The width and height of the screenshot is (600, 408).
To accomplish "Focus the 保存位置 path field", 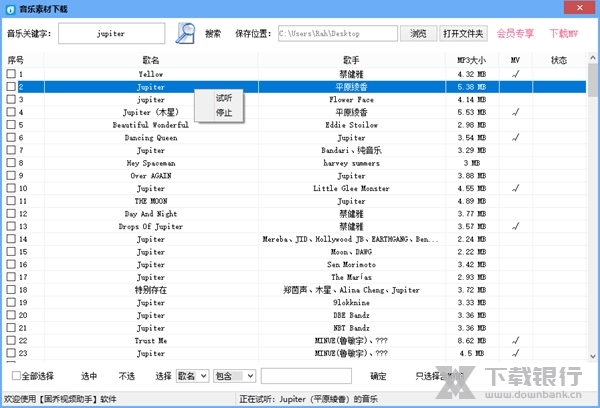I will 338,34.
